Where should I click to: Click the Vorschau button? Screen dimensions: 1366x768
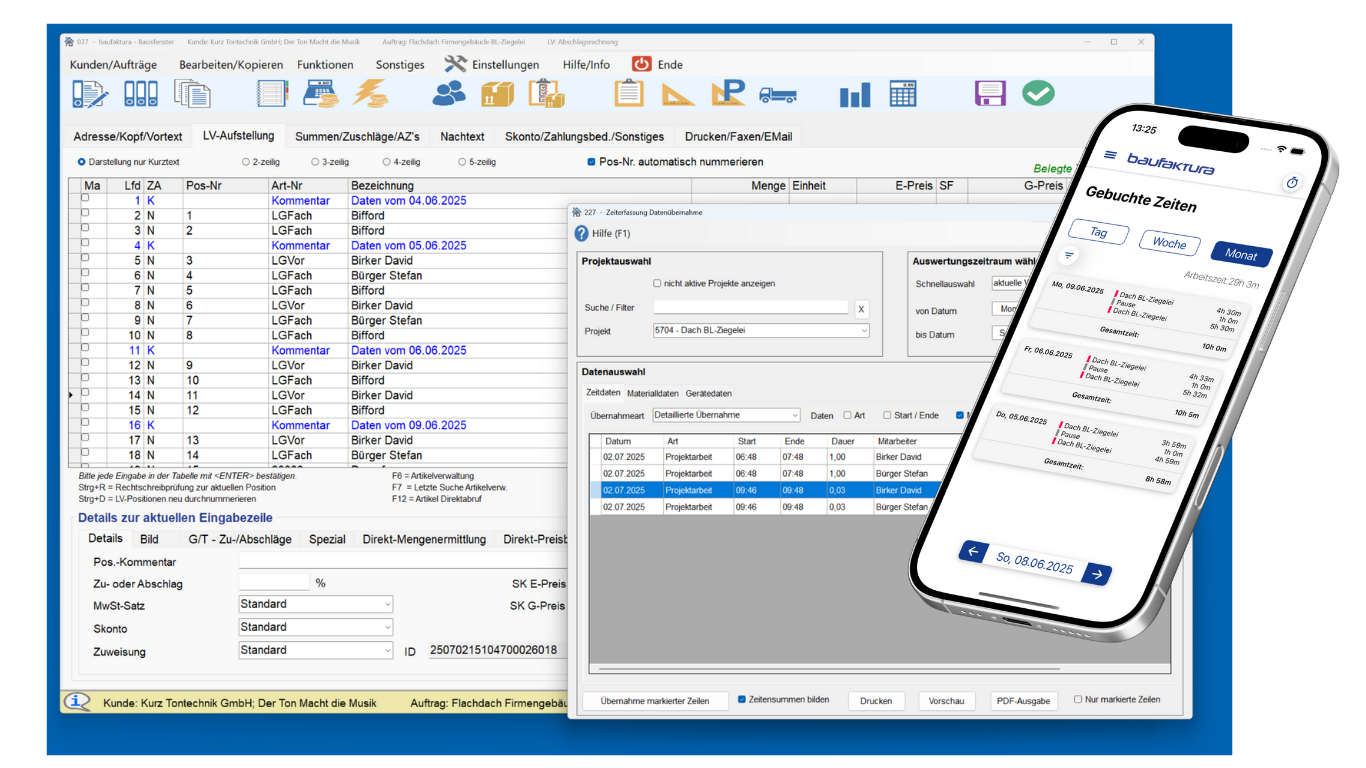coord(946,701)
